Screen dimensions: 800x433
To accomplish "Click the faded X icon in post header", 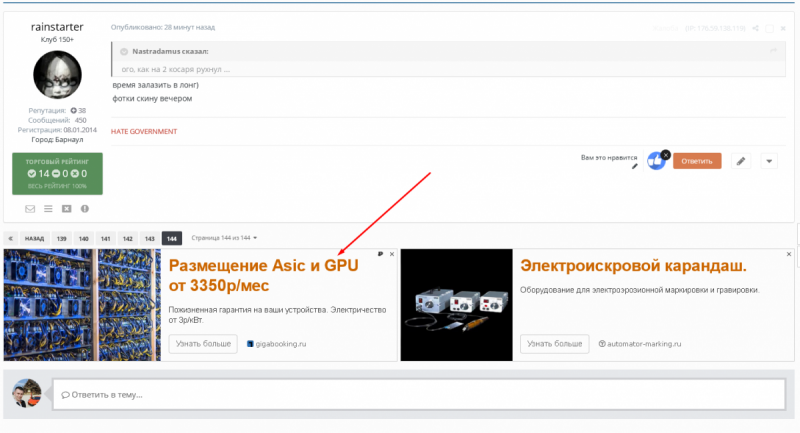I will (x=783, y=29).
